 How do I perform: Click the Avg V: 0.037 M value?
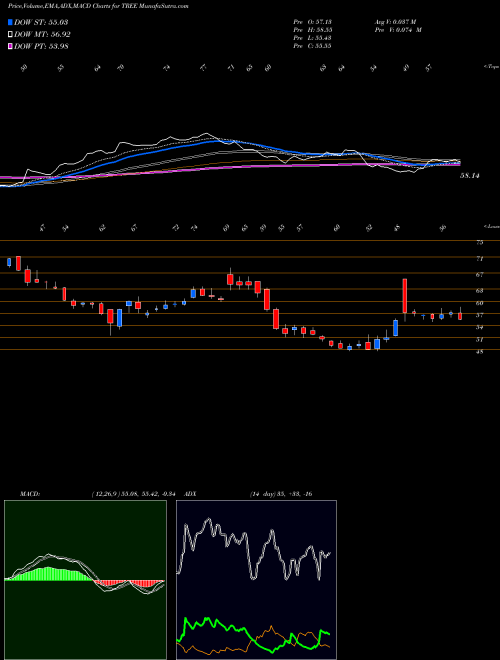pyautogui.click(x=395, y=21)
